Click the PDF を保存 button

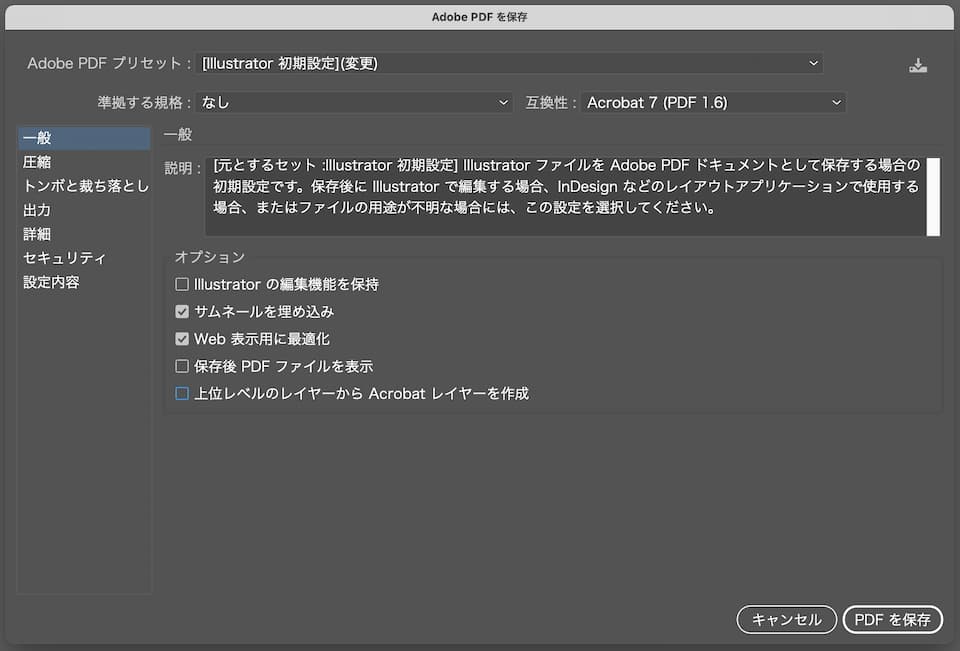pyautogui.click(x=892, y=620)
